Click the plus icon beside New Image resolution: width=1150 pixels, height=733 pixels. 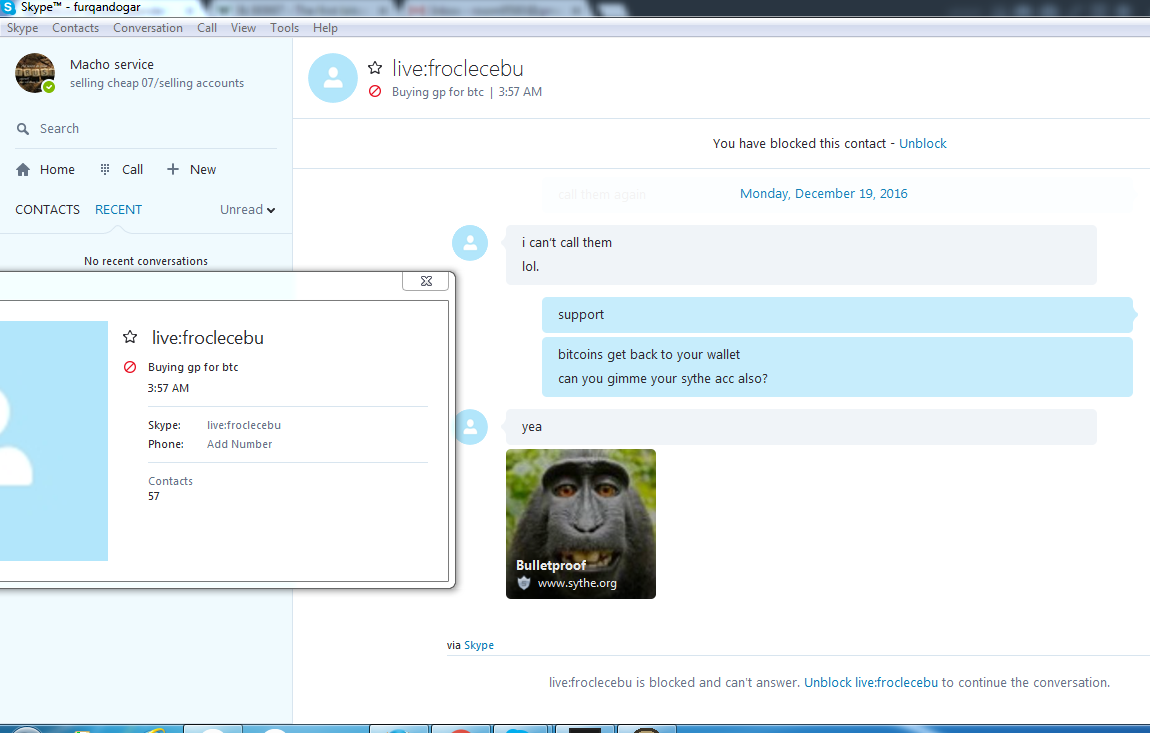(173, 169)
